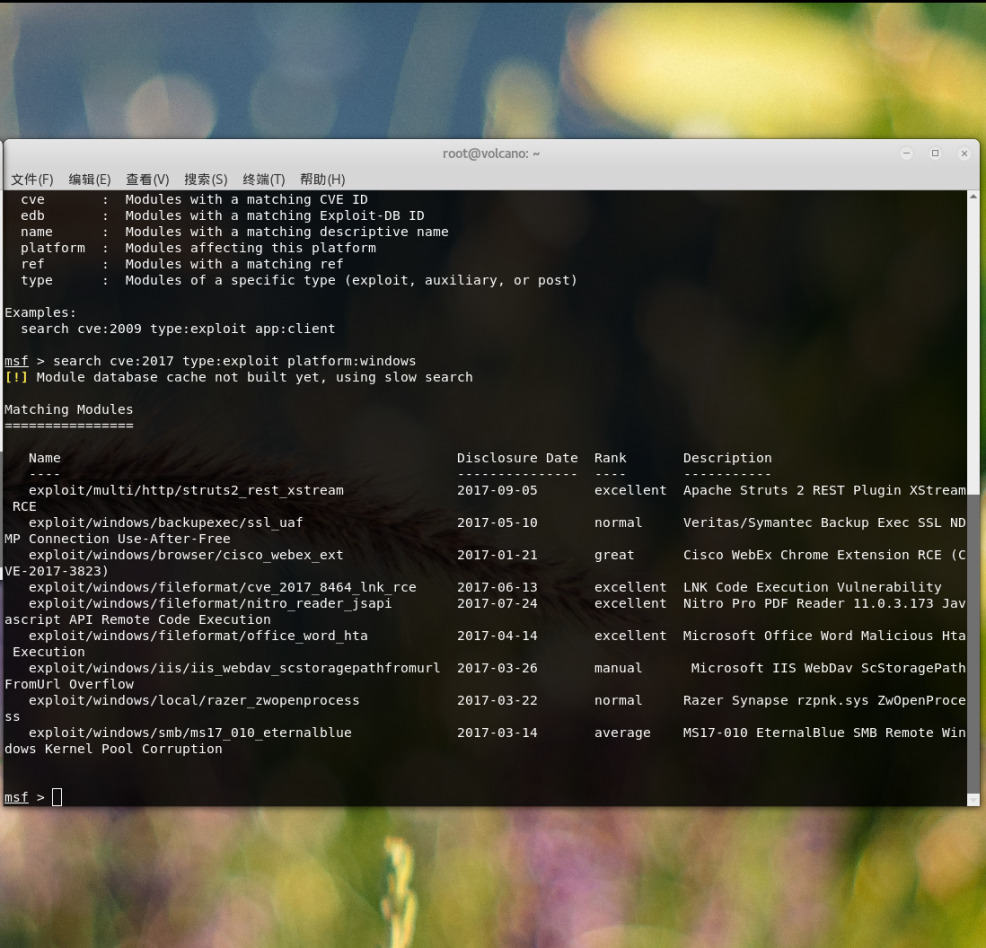Click the [!] warning marker

[16, 377]
